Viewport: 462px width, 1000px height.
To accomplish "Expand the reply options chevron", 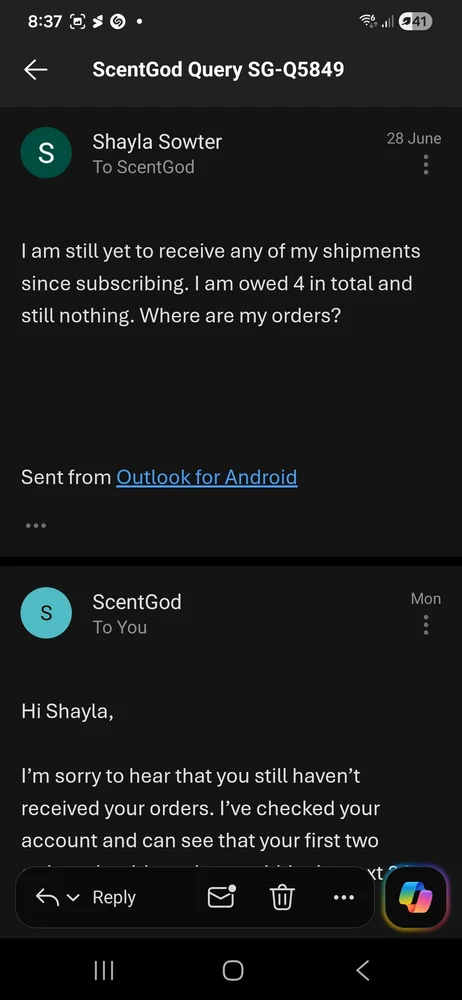I will point(73,898).
